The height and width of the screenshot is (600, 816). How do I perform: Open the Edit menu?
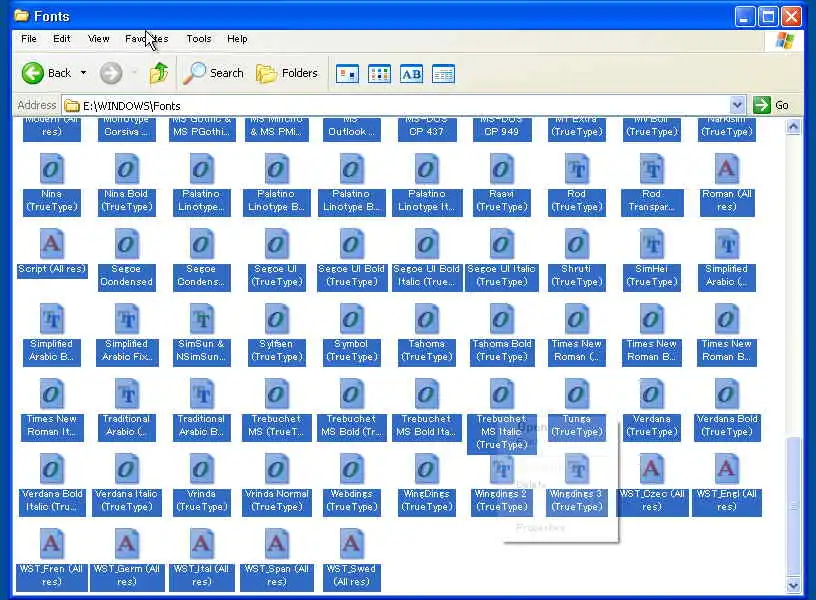61,39
